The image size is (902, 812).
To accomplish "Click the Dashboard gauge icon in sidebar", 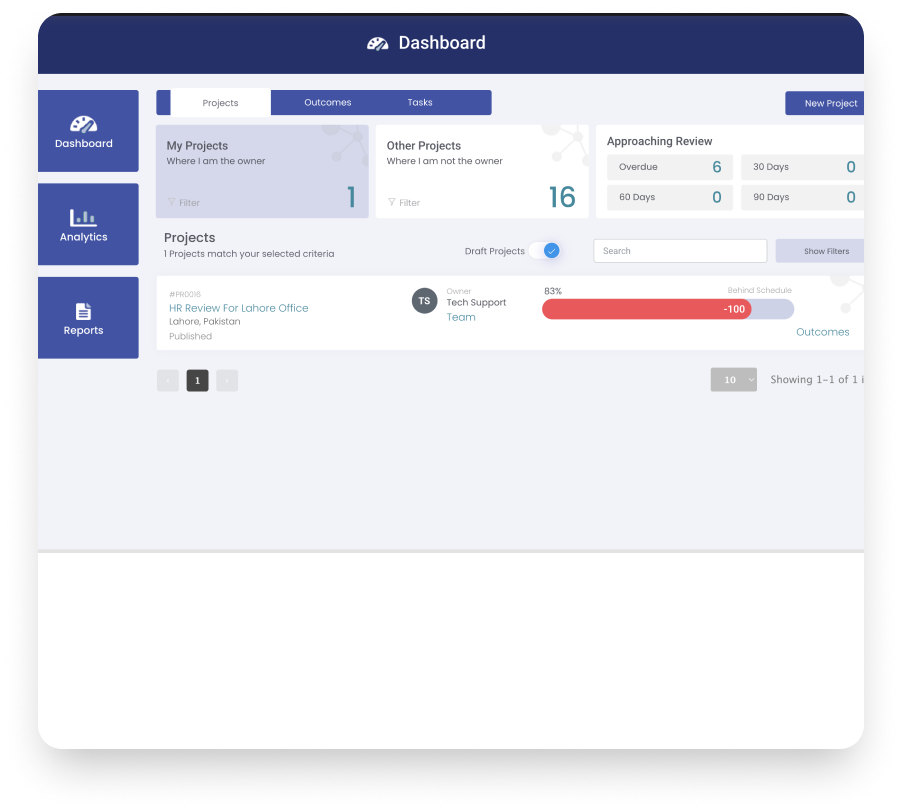I will 84,124.
